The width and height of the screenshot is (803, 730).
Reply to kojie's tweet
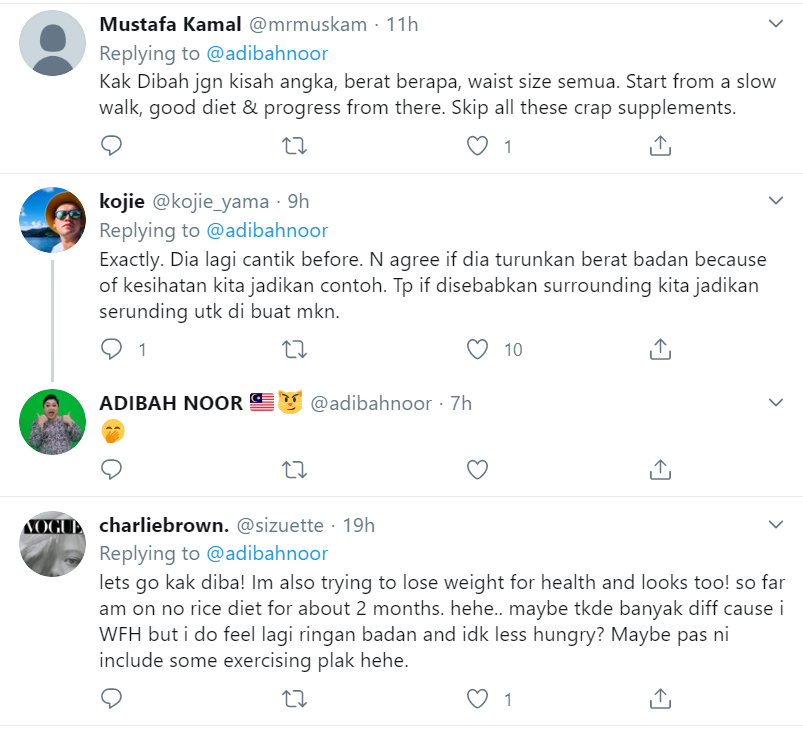(112, 349)
